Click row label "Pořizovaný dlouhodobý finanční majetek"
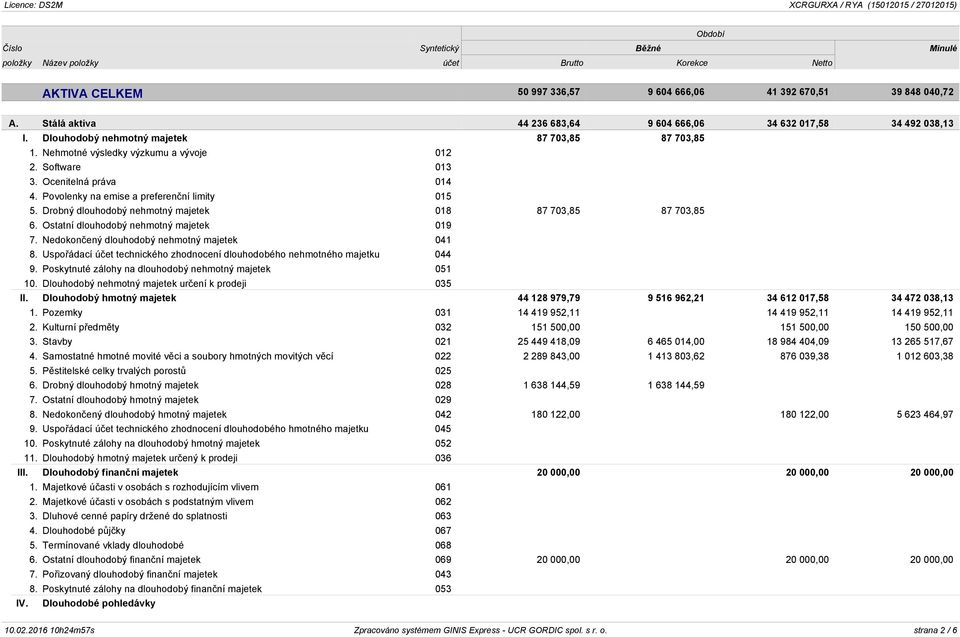Image resolution: width=960 pixels, height=637 pixels. coord(130,575)
